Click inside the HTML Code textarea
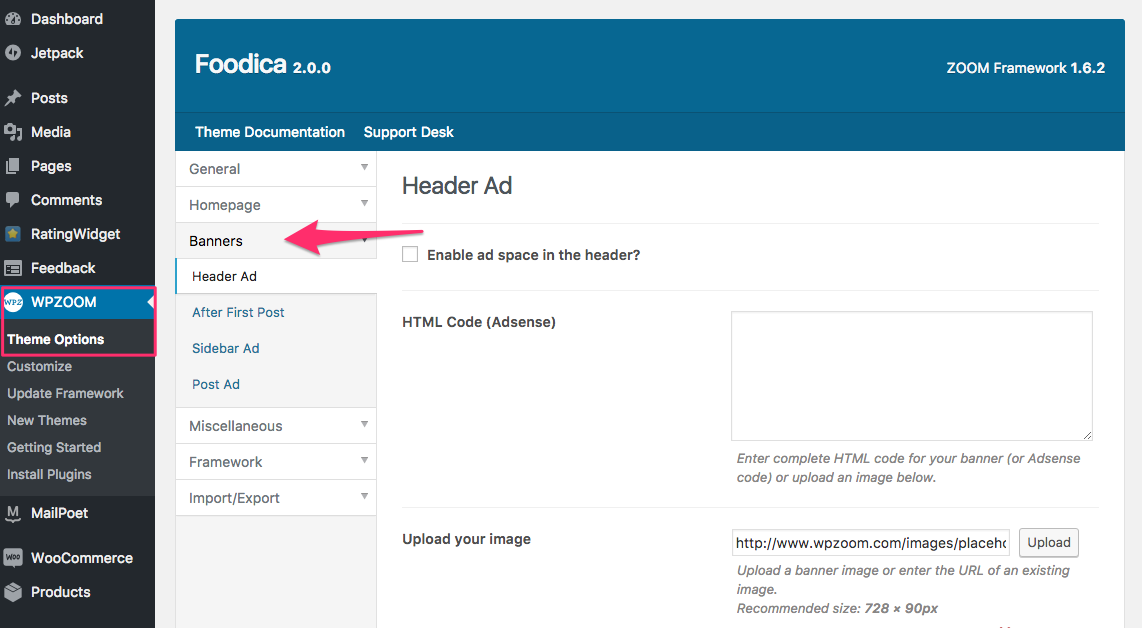Viewport: 1142px width, 628px height. [912, 376]
